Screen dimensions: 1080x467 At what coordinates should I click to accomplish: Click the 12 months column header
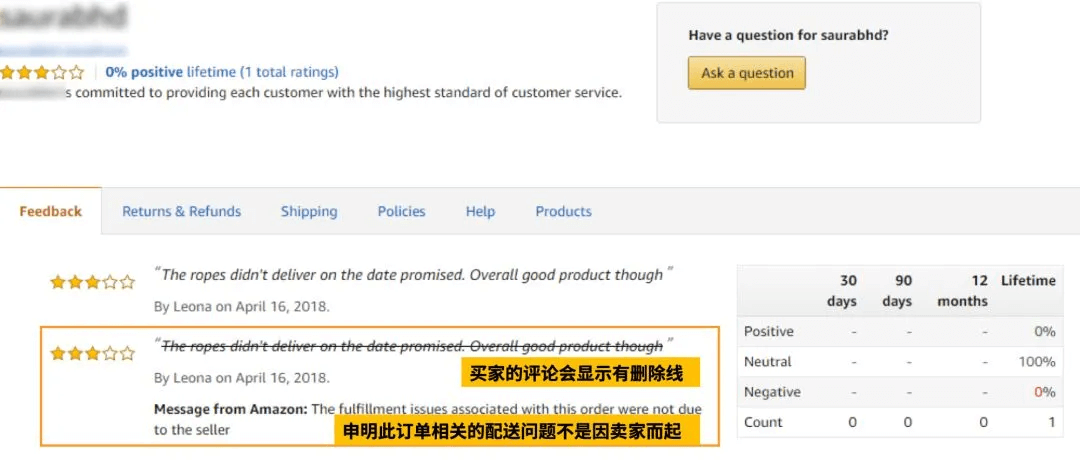point(963,290)
